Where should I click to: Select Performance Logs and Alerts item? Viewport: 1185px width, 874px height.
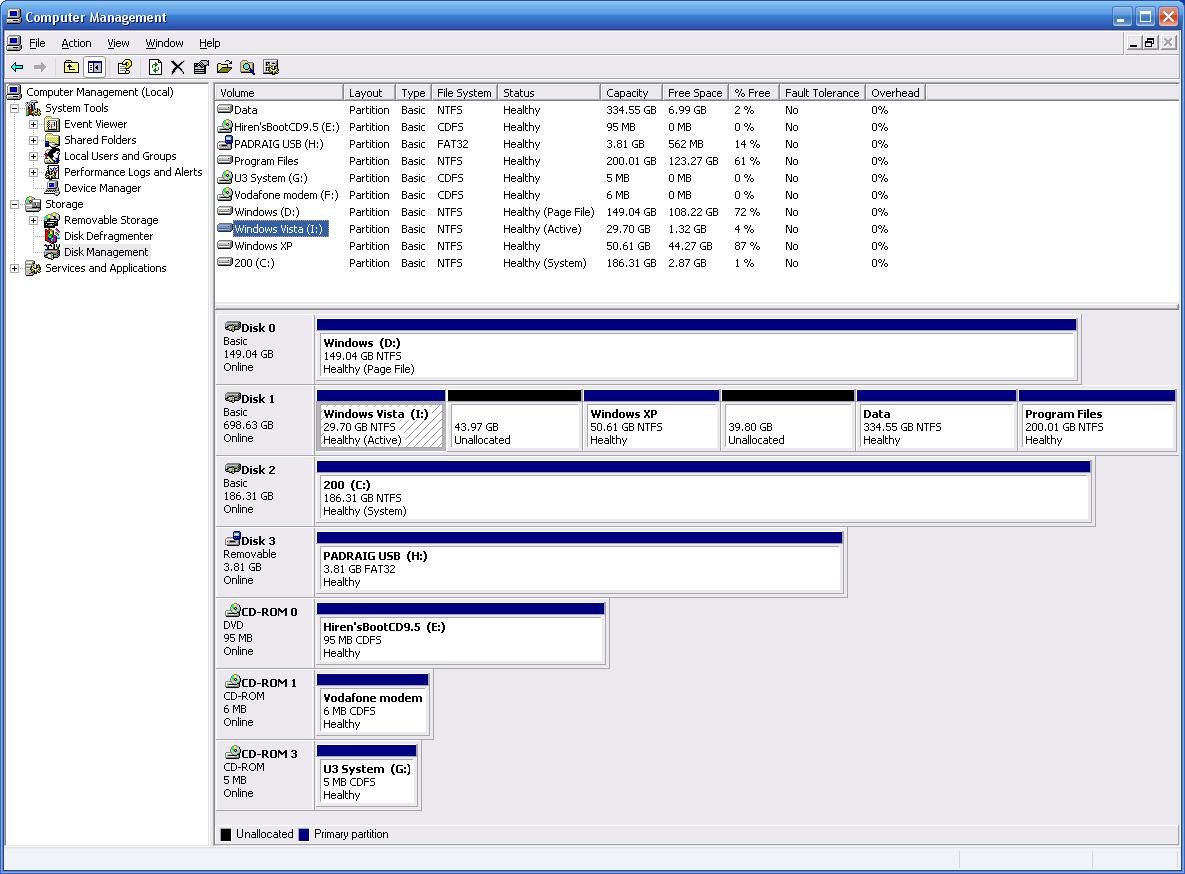point(133,172)
